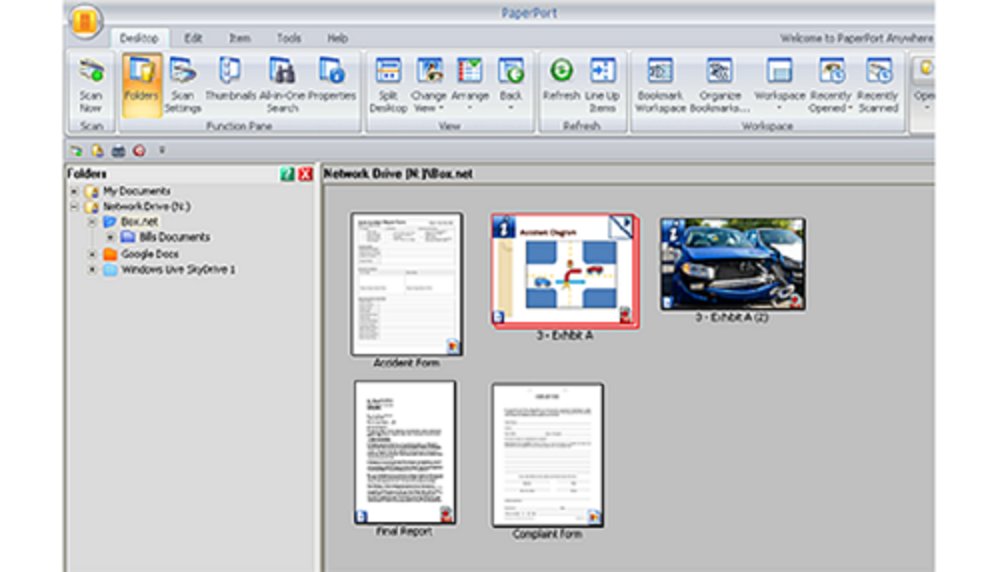Select the Final Report thumbnail
Screen dimensions: 1000x572
tap(405, 452)
